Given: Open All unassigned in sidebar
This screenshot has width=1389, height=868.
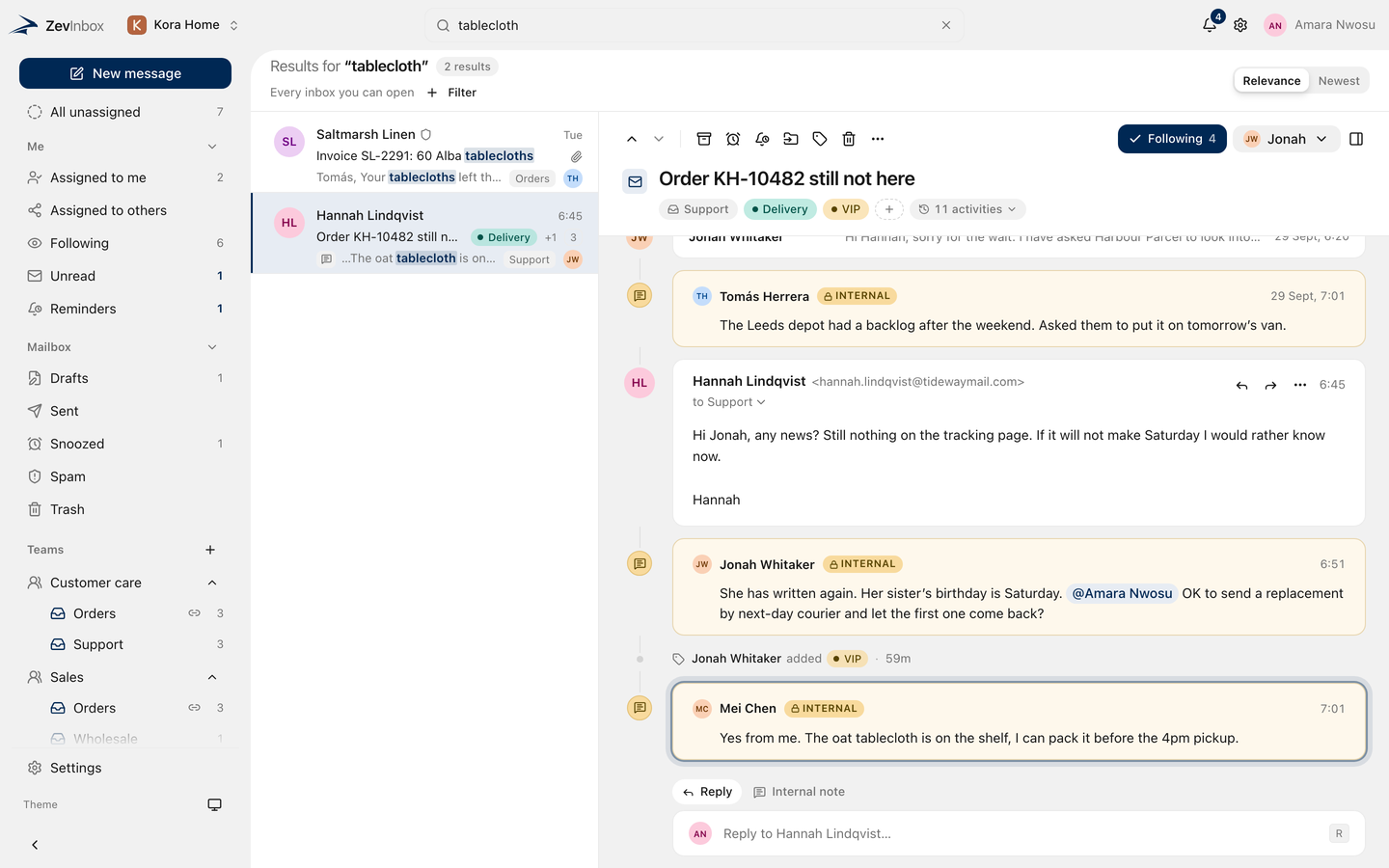Looking at the screenshot, I should (125, 112).
